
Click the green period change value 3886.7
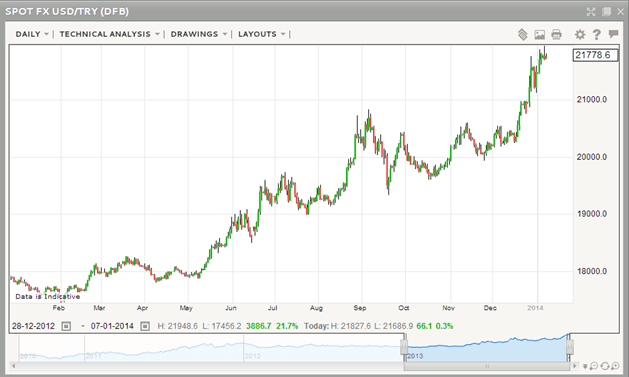pos(258,326)
